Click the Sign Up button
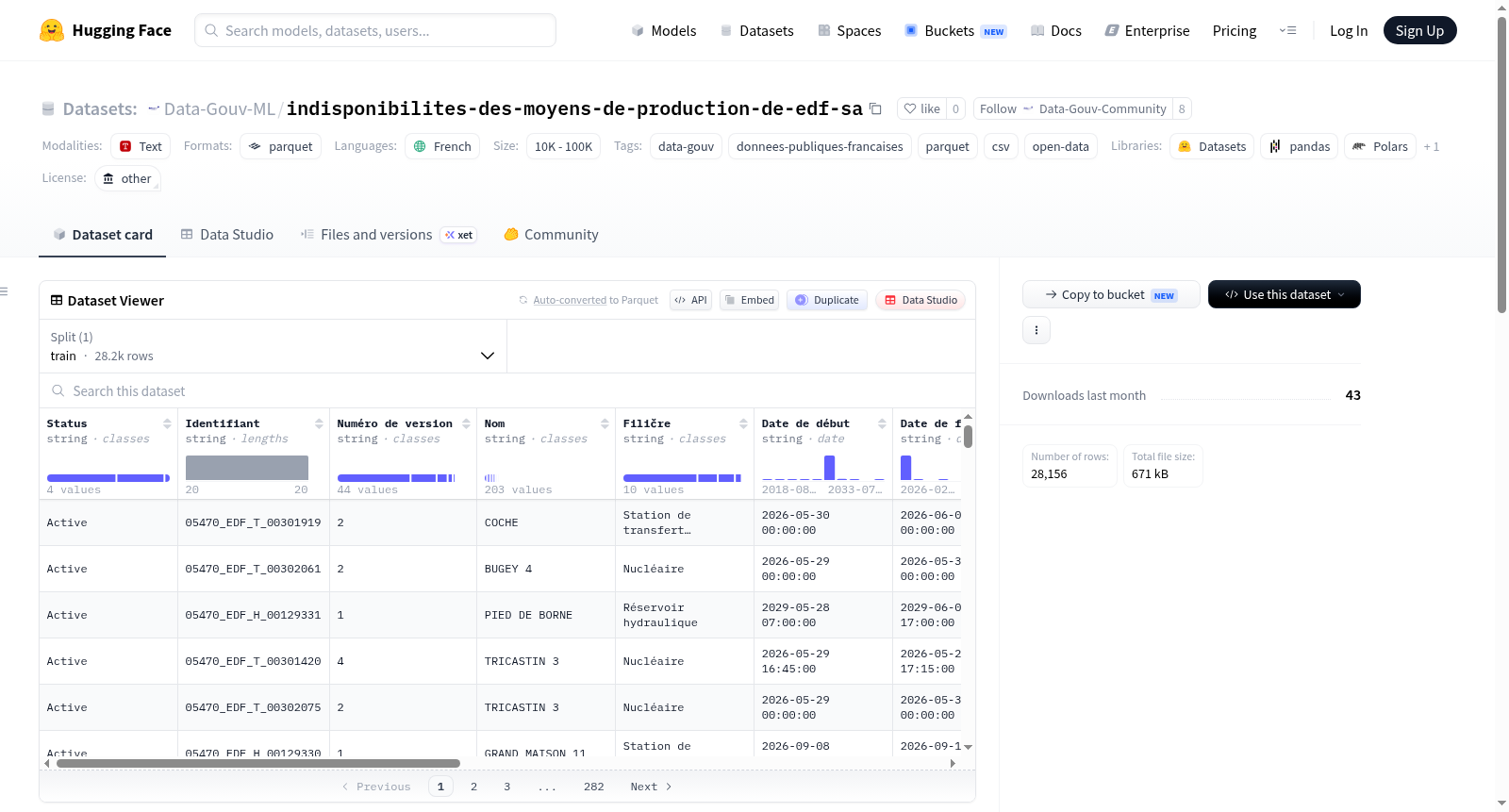This screenshot has height=812, width=1509. click(x=1419, y=30)
